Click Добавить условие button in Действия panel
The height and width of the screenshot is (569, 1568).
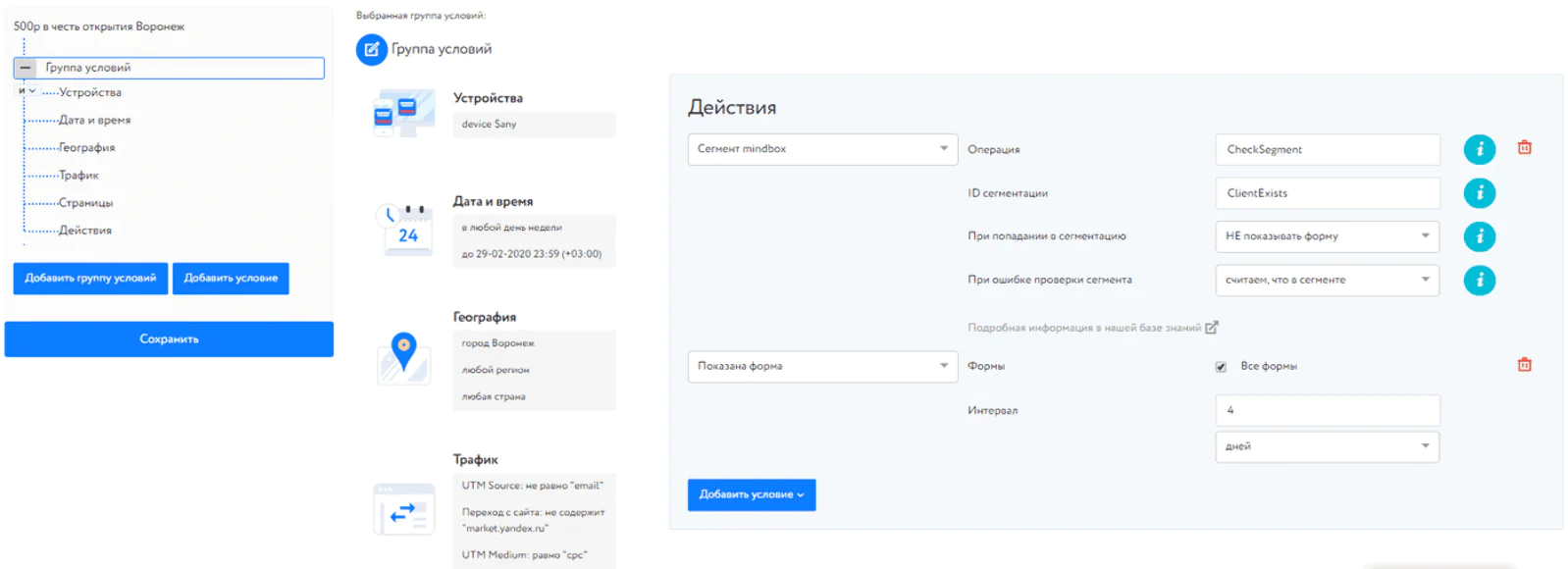pos(752,494)
